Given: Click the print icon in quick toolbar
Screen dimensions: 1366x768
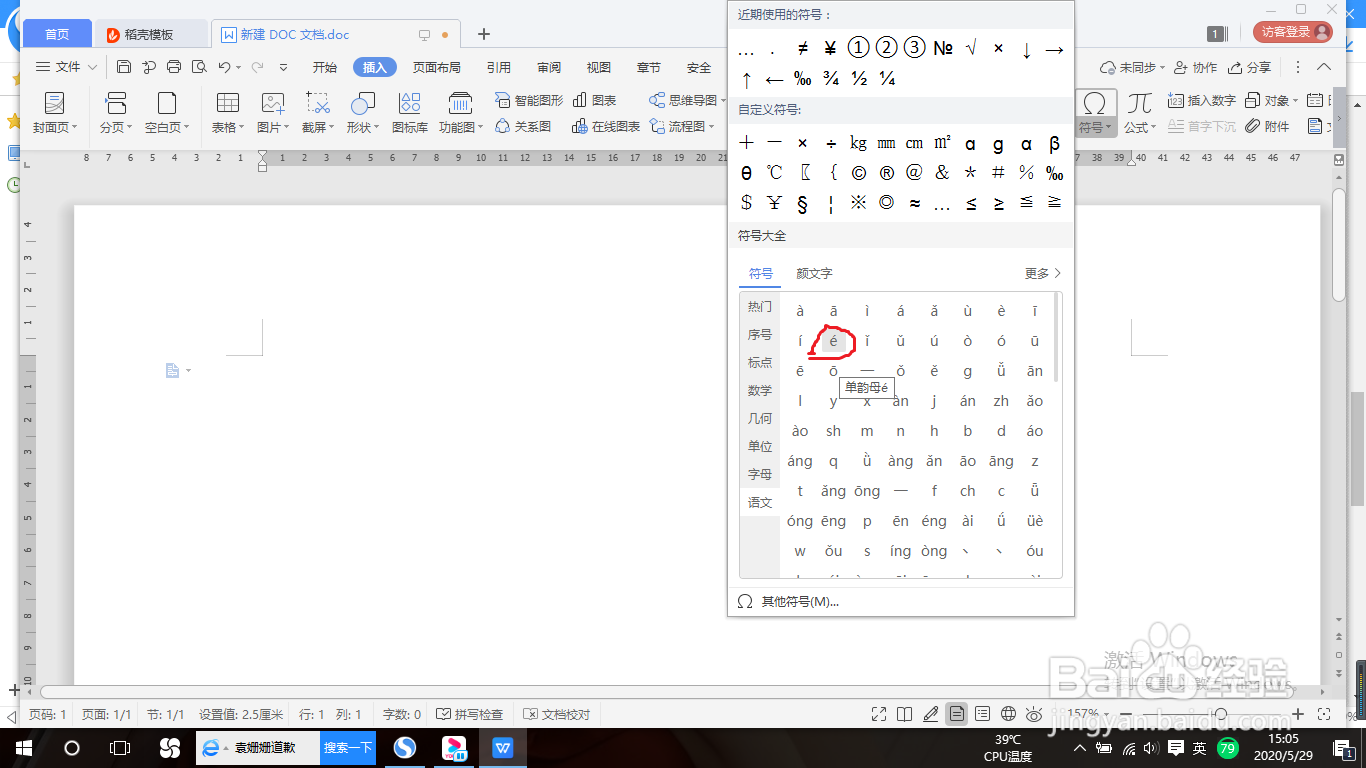Looking at the screenshot, I should coord(174,67).
